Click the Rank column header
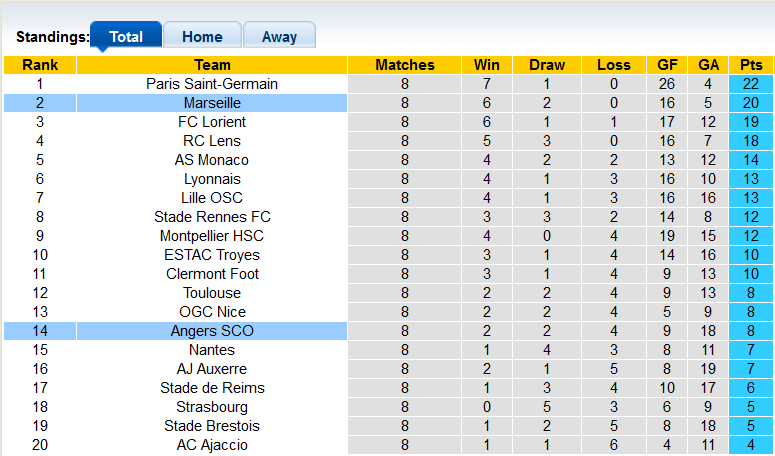The image size is (775, 456). coord(39,65)
